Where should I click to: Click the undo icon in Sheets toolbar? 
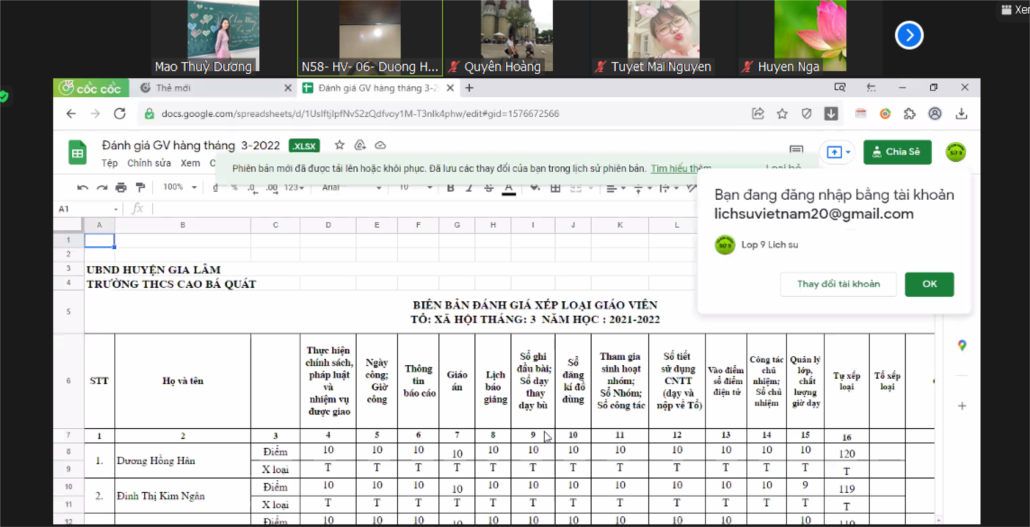pos(82,187)
